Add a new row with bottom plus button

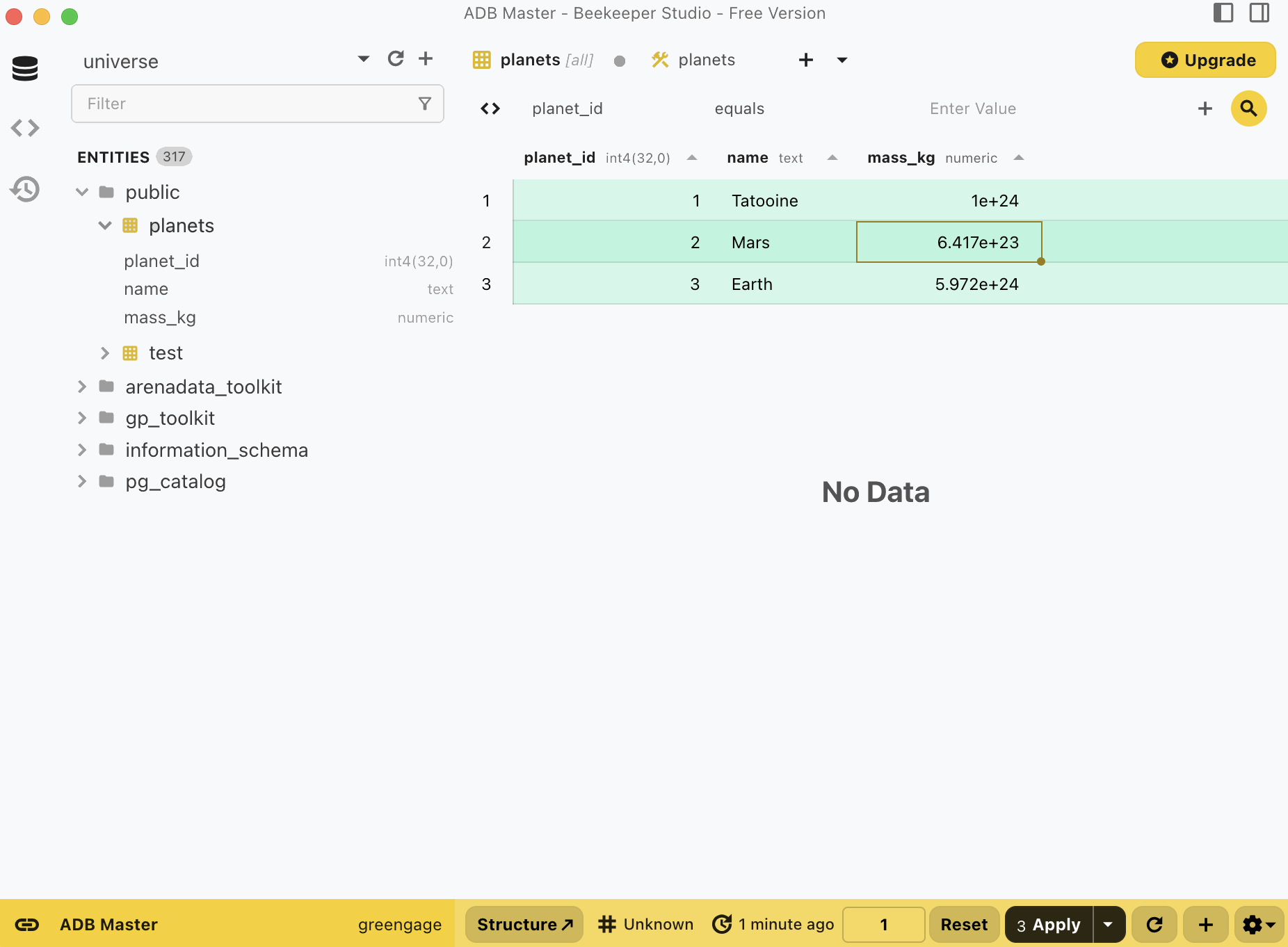1206,924
